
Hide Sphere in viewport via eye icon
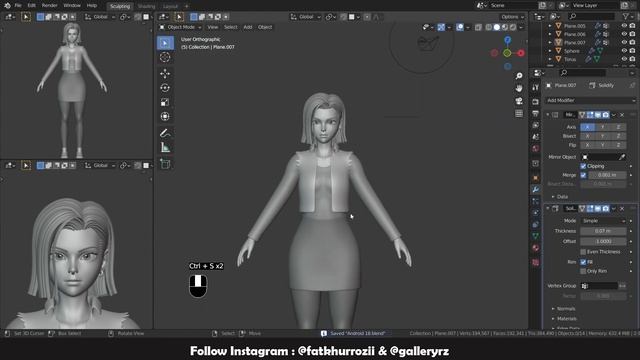coord(624,51)
